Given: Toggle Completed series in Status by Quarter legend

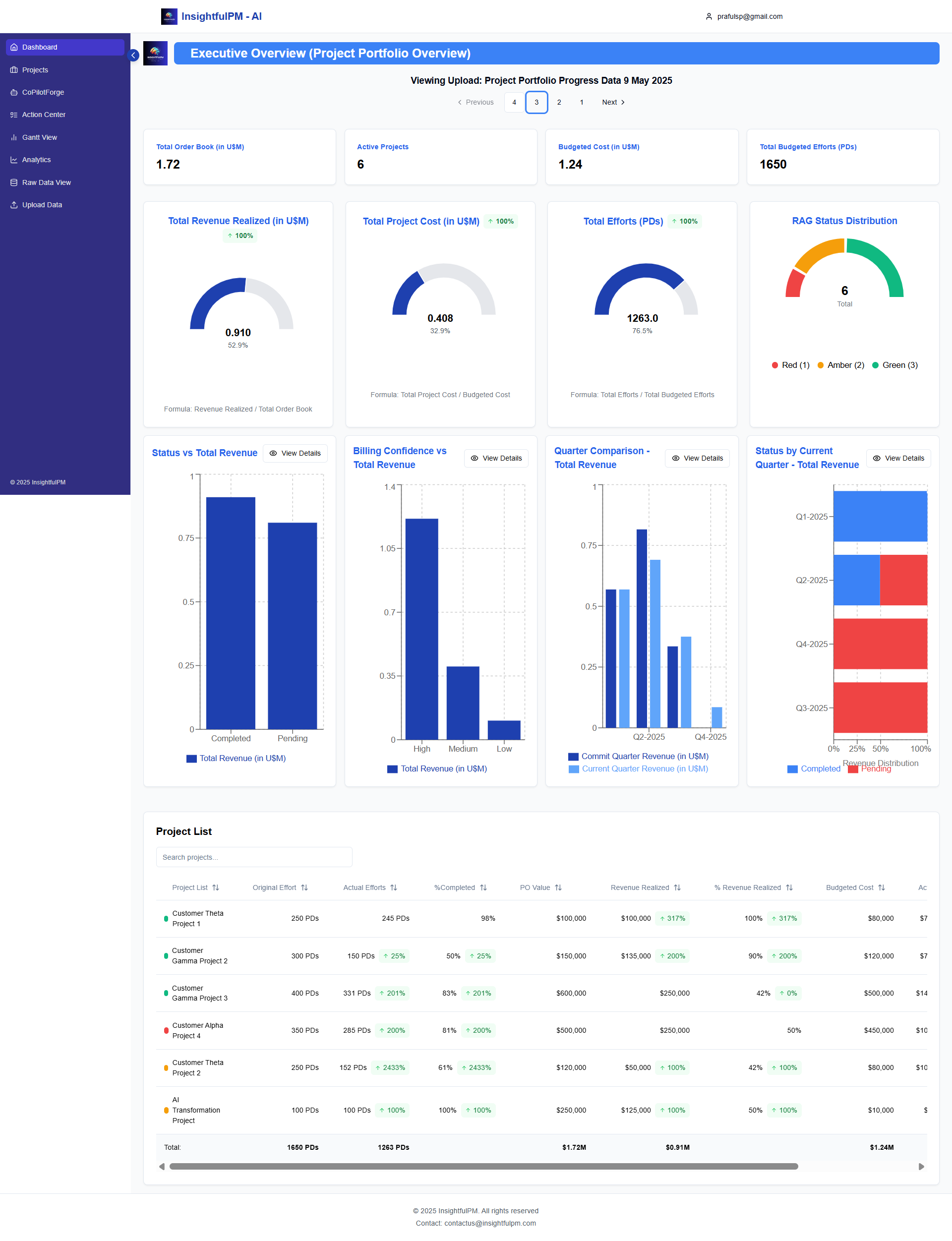Looking at the screenshot, I should tap(814, 768).
